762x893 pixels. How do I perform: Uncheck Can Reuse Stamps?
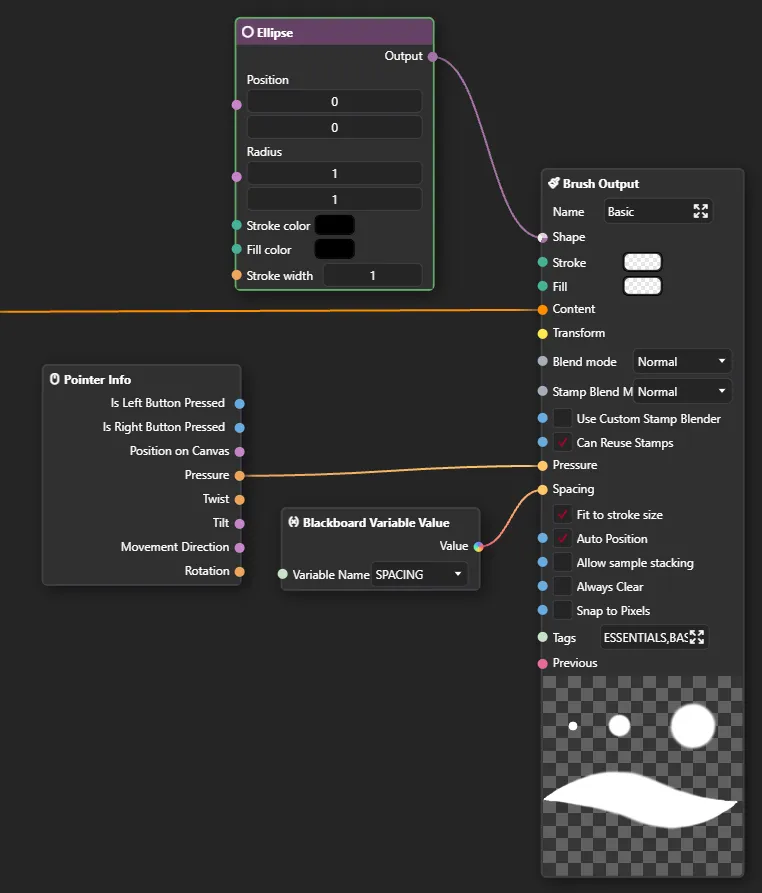pos(564,442)
